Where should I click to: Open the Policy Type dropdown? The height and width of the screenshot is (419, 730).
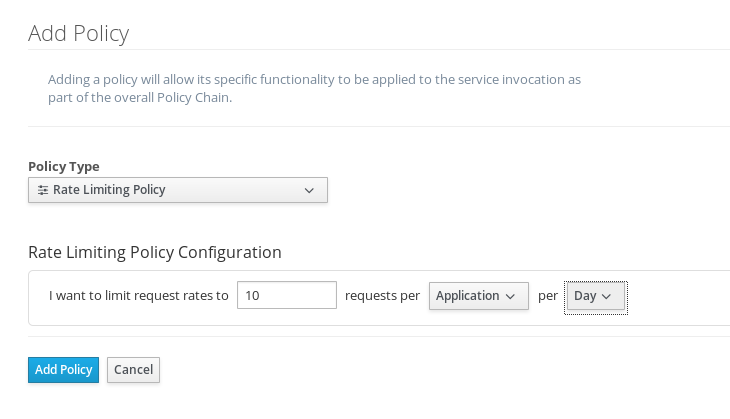178,190
